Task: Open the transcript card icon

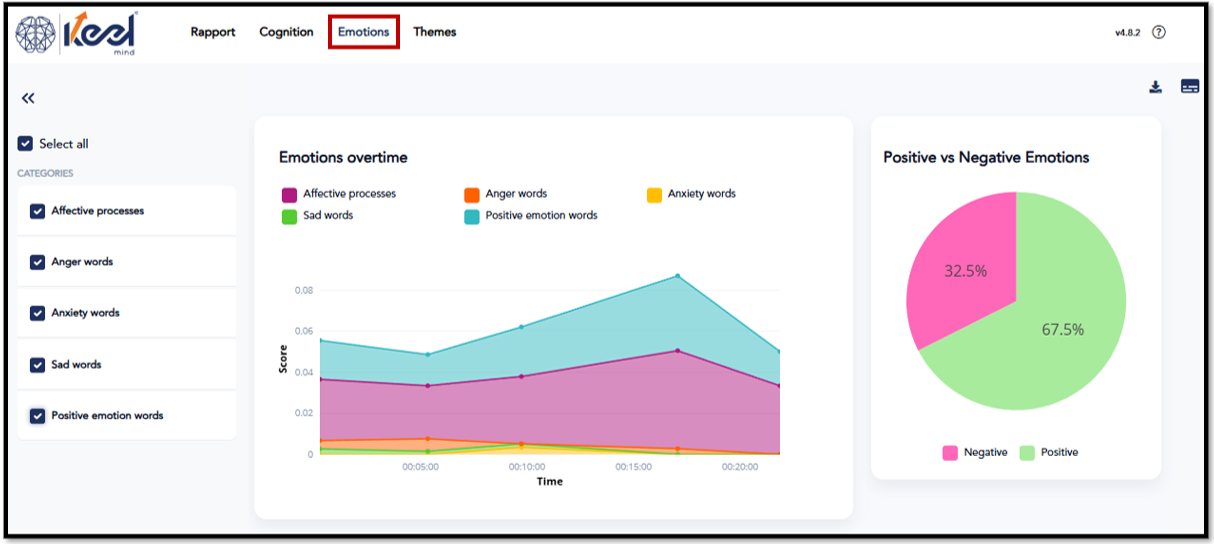Action: point(1190,87)
